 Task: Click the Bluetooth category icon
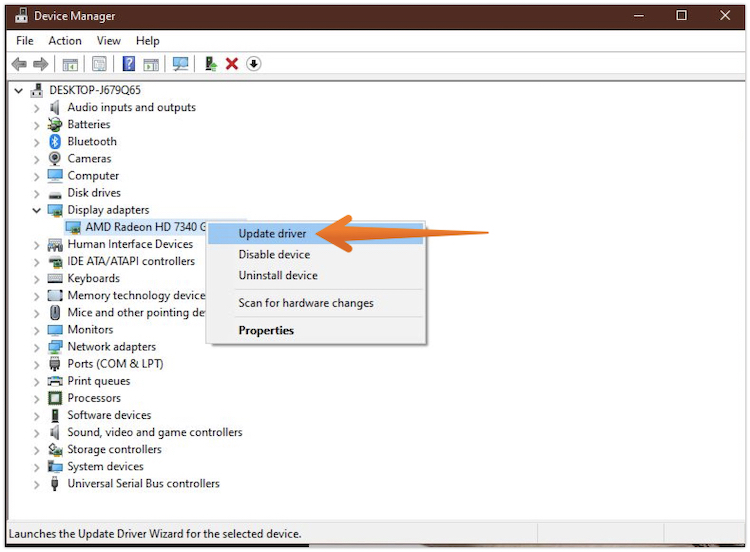[x=55, y=142]
